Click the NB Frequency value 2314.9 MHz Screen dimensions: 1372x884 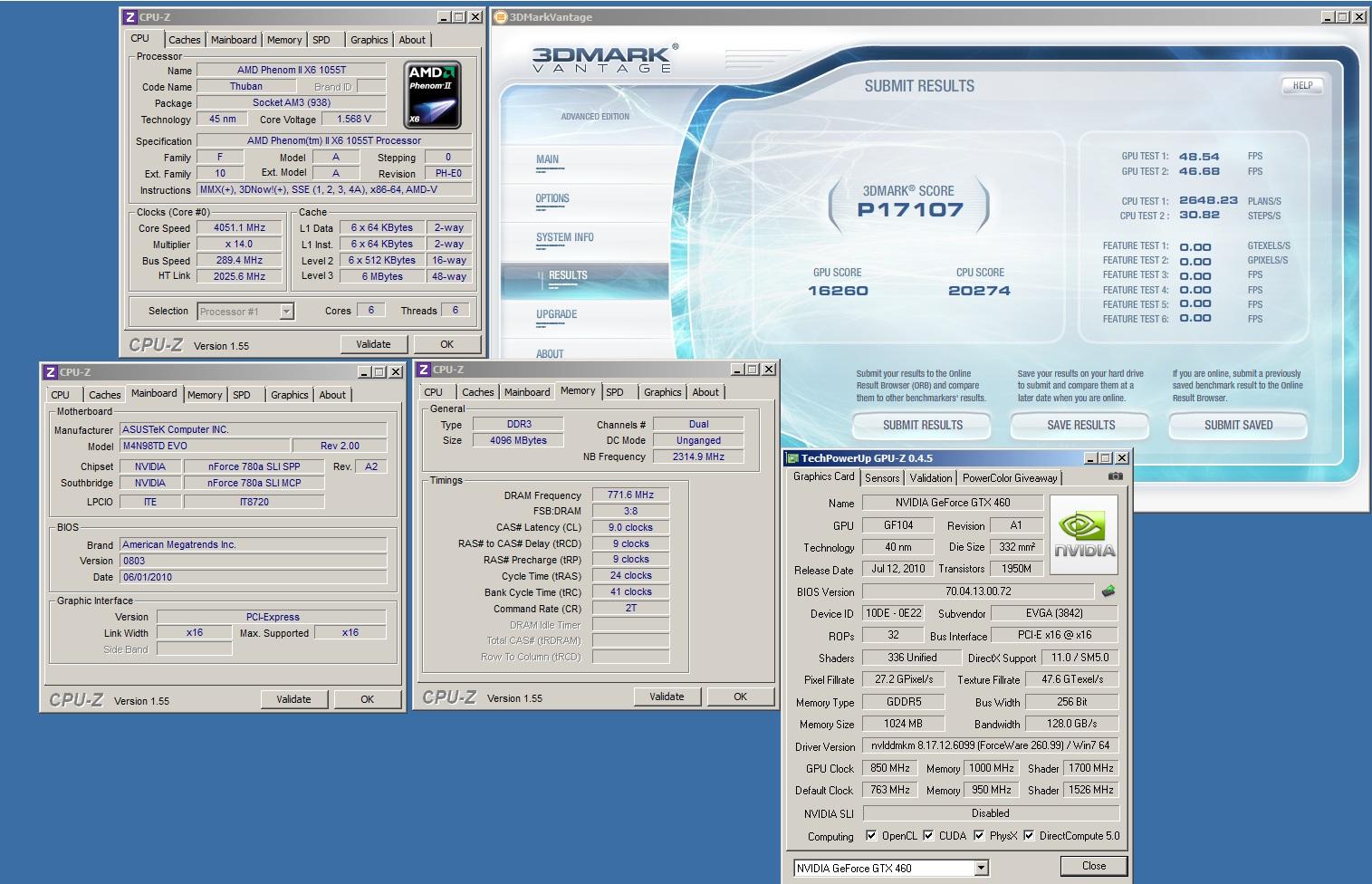(x=698, y=456)
